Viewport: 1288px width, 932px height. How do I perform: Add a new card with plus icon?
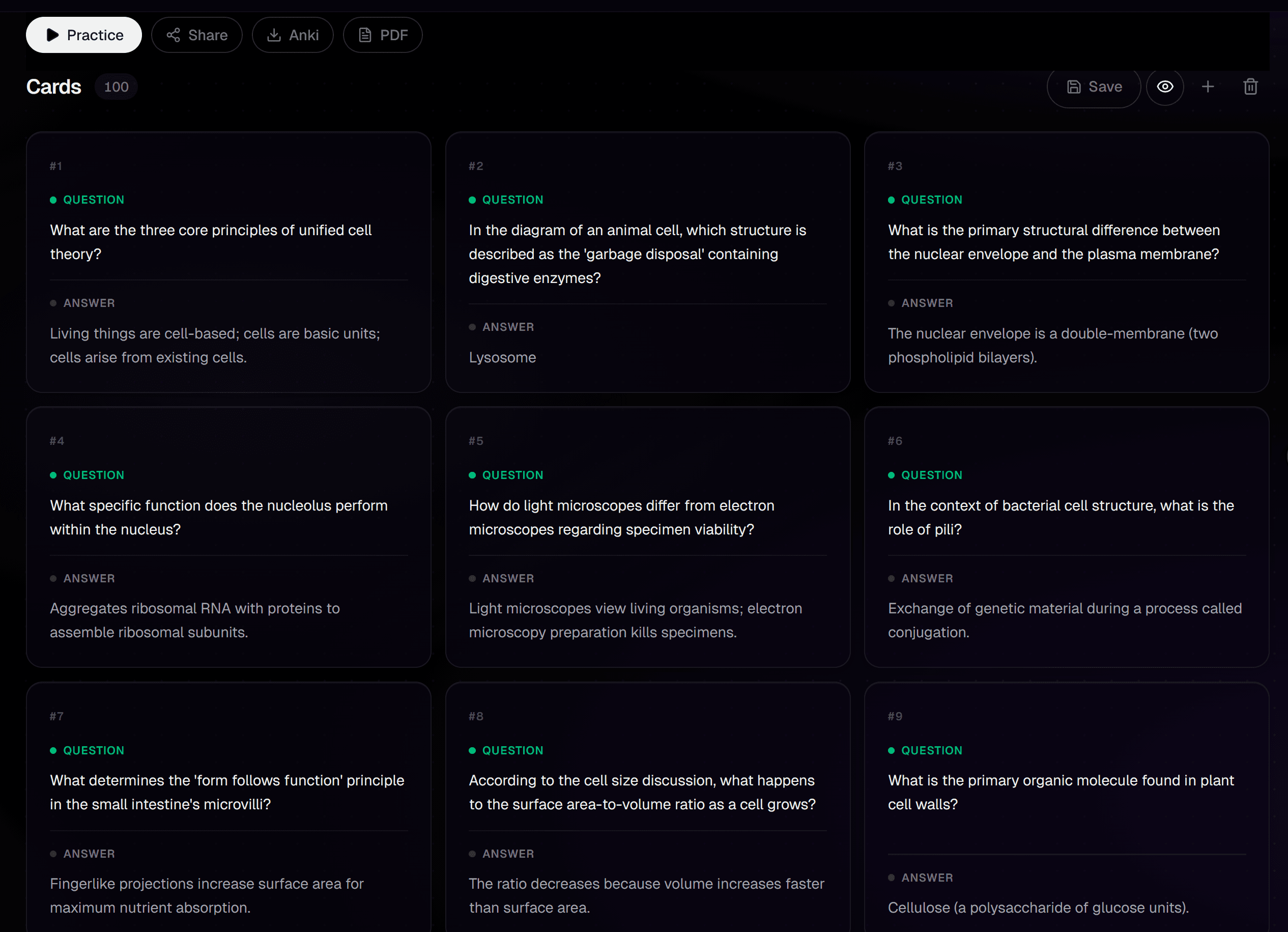pyautogui.click(x=1208, y=87)
